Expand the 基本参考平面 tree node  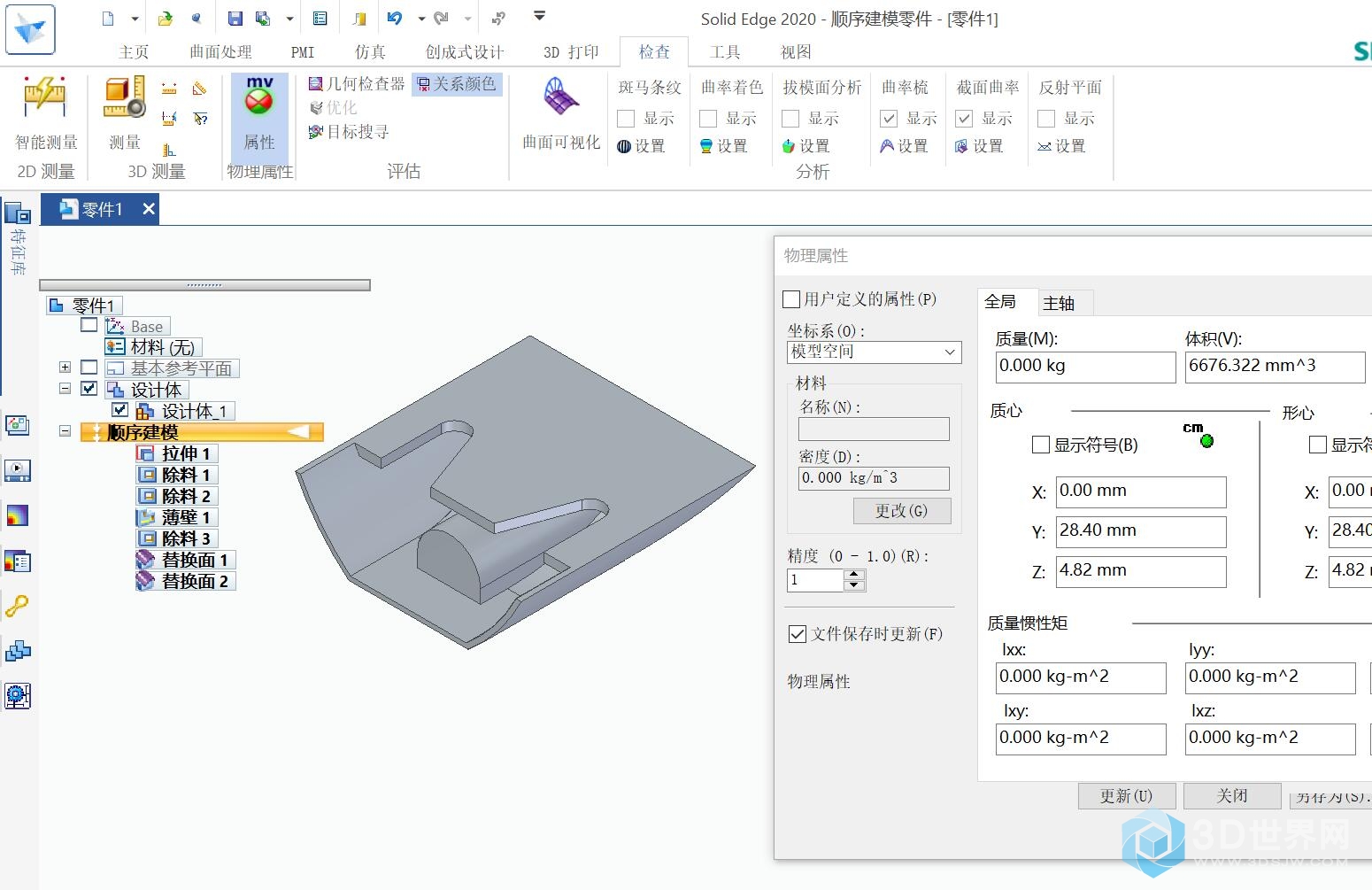pos(65,368)
